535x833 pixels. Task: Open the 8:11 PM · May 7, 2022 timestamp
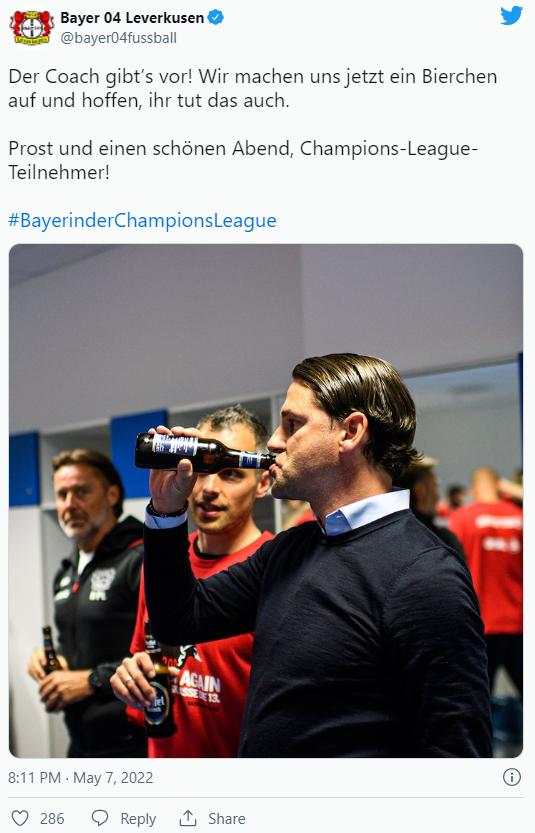point(80,778)
